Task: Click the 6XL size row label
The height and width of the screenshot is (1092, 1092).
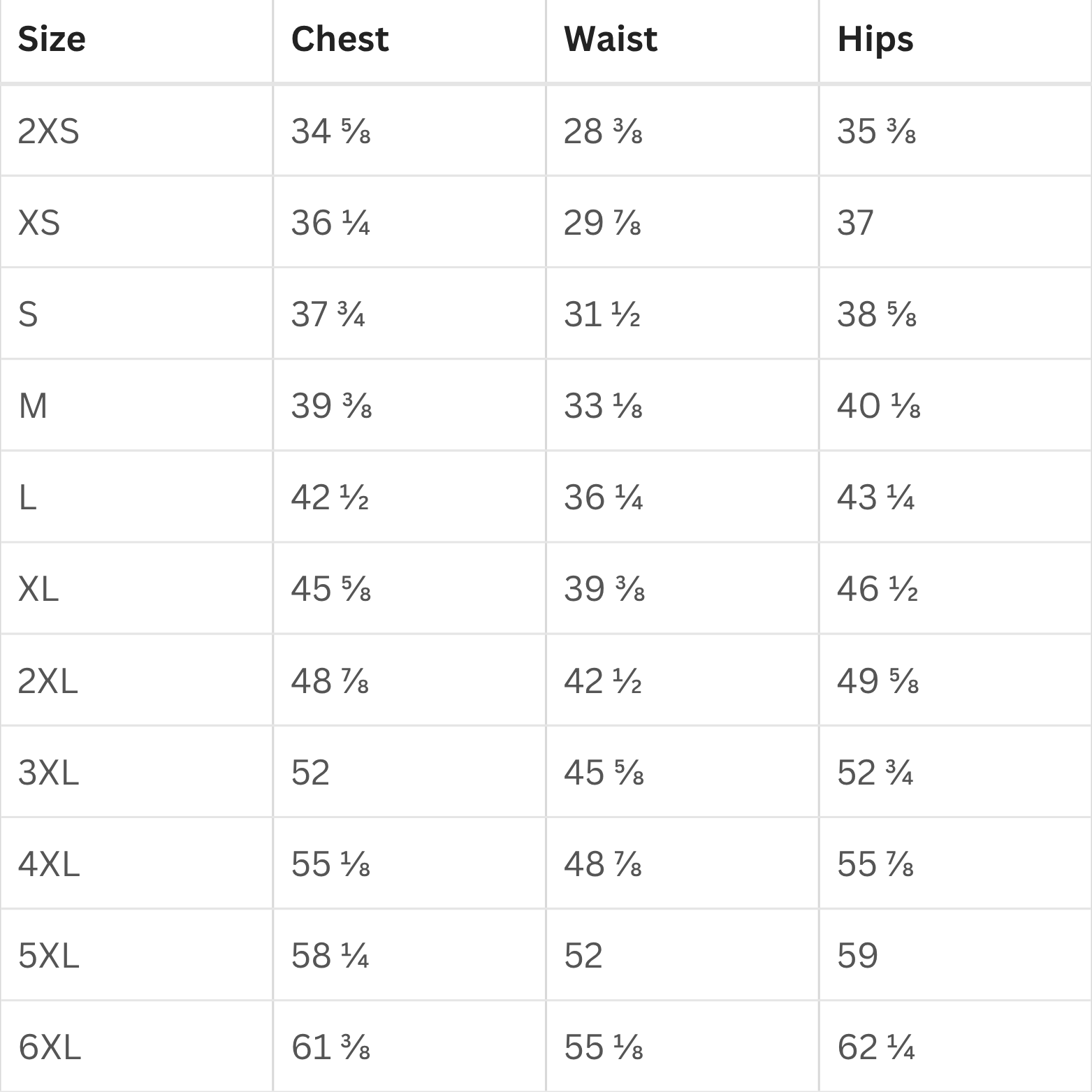Action: [x=50, y=1047]
